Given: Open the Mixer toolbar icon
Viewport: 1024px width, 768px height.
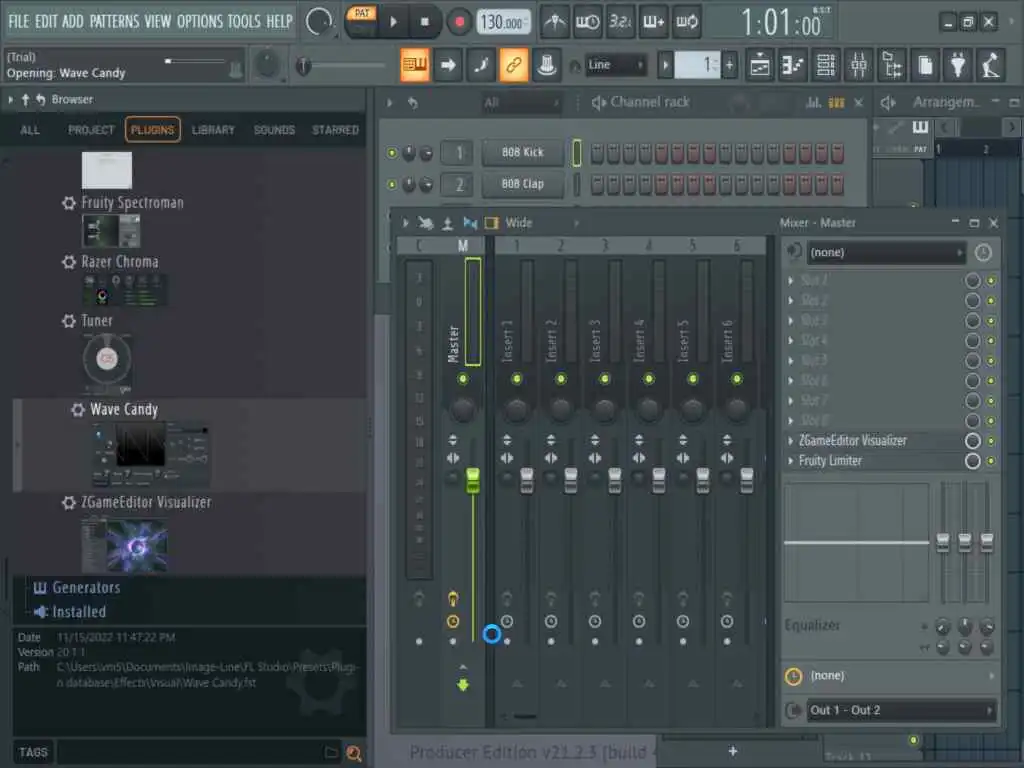Looking at the screenshot, I should tap(859, 65).
